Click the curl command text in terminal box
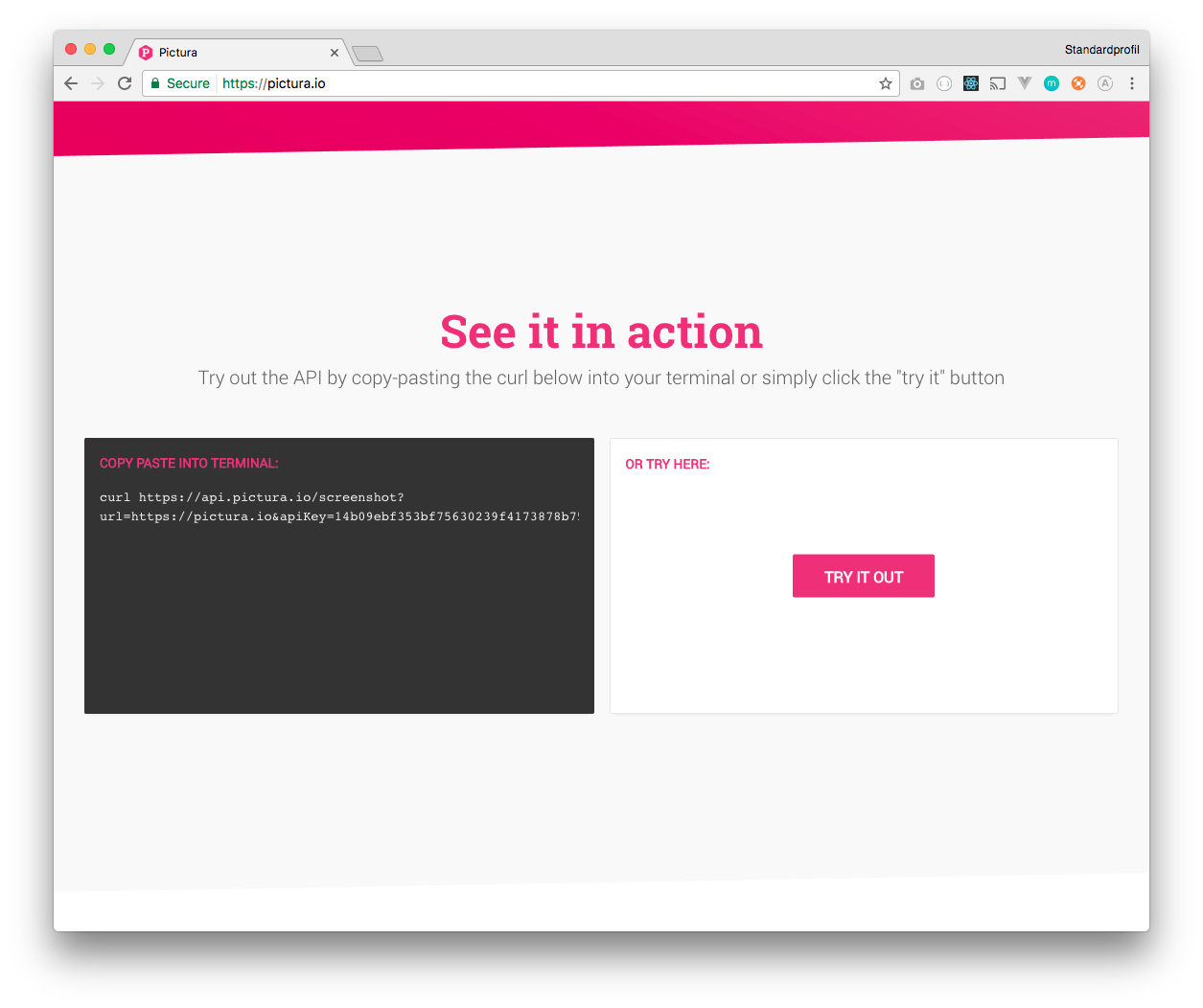This screenshot has height=1008, width=1203. pos(339,507)
